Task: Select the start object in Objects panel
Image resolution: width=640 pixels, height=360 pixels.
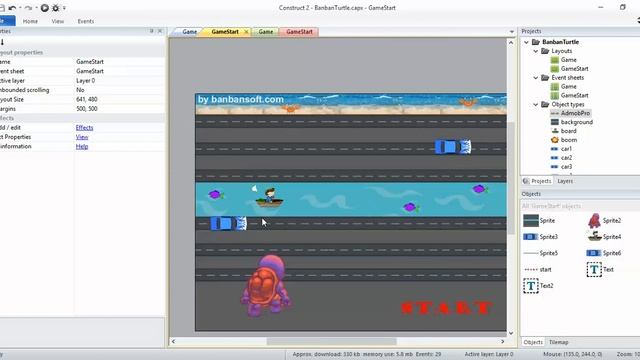Action: click(x=538, y=269)
